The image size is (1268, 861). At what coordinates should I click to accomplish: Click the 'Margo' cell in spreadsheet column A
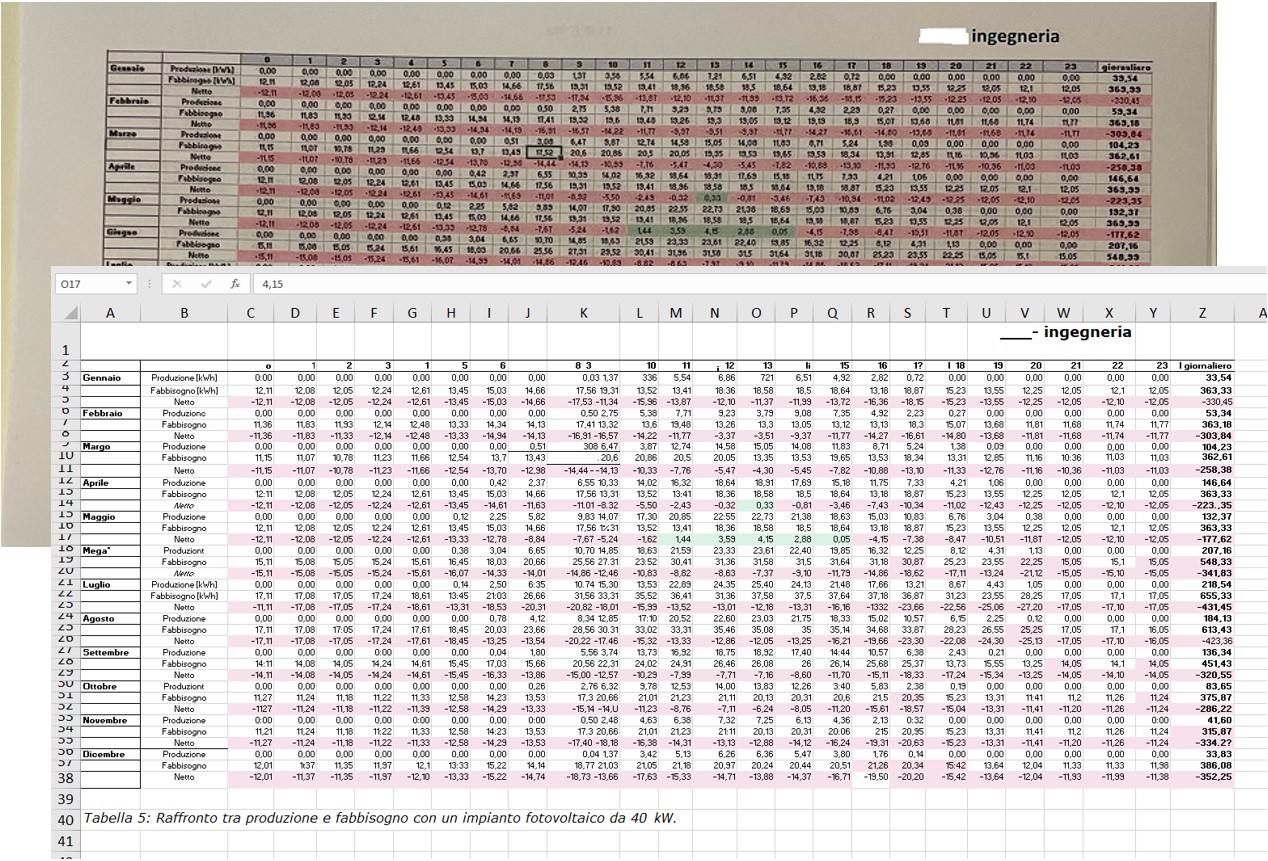pyautogui.click(x=110, y=447)
